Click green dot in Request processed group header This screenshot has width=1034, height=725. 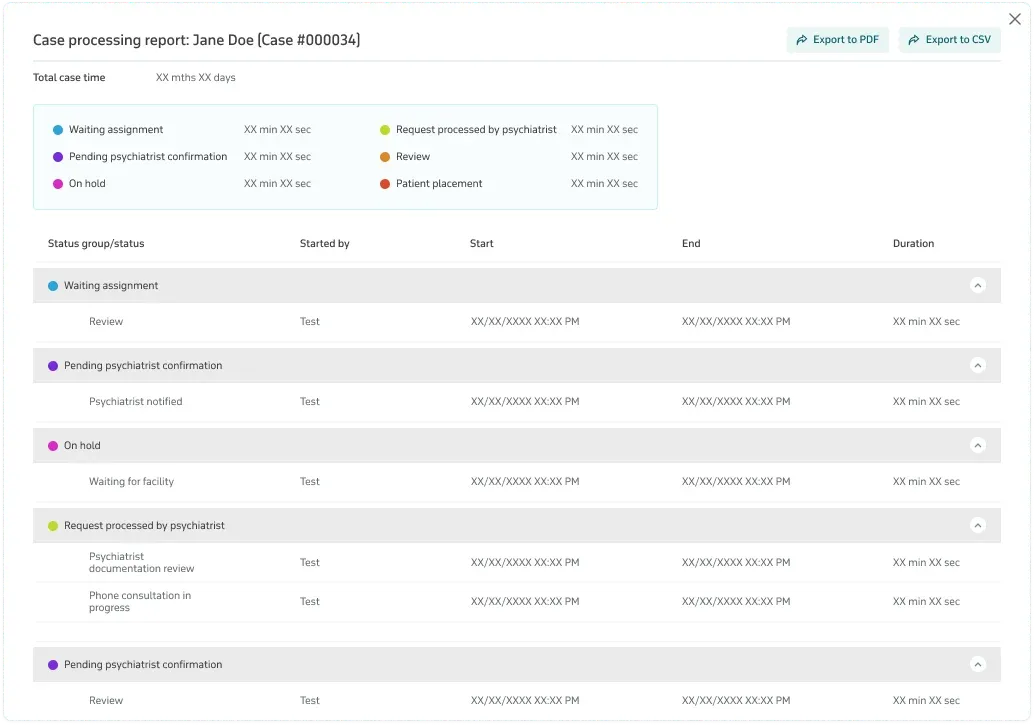click(53, 526)
